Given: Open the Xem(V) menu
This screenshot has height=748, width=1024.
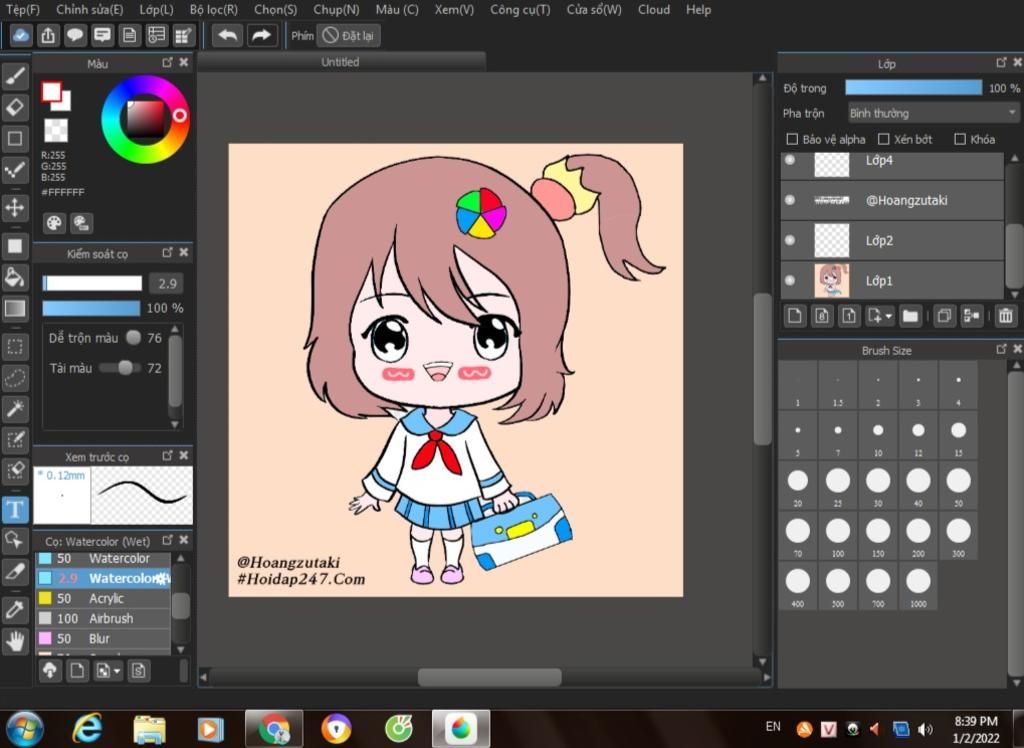Looking at the screenshot, I should (454, 10).
